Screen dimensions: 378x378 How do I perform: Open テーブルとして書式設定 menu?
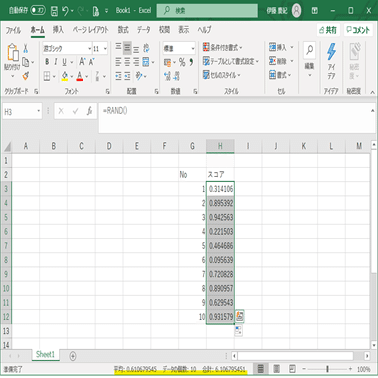coord(231,61)
